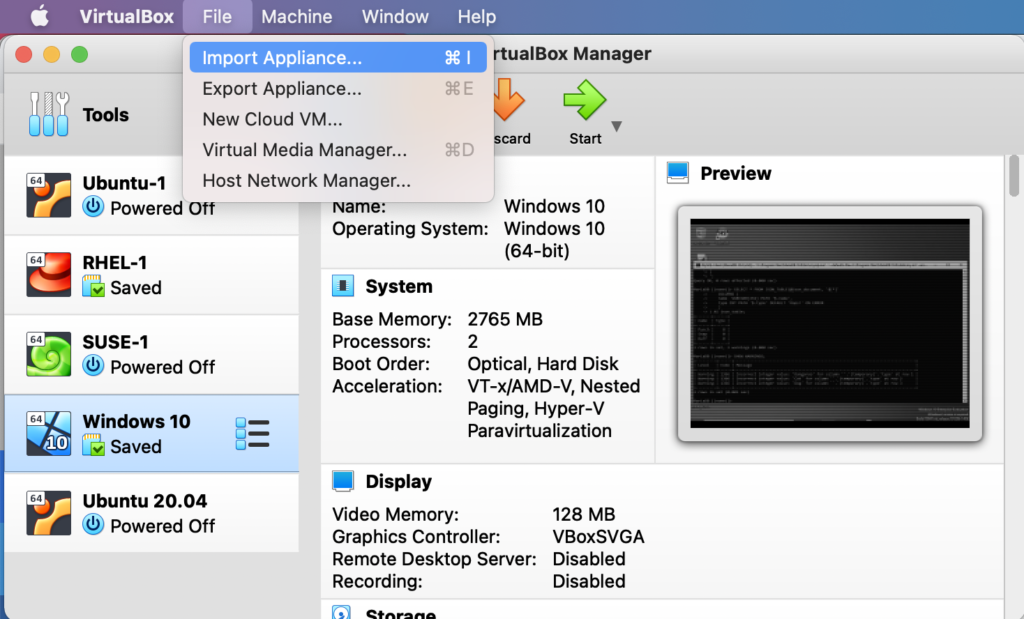Click Ubuntu 20.04 Powered Off status icon
Screen dimensions: 1024x619
93,524
